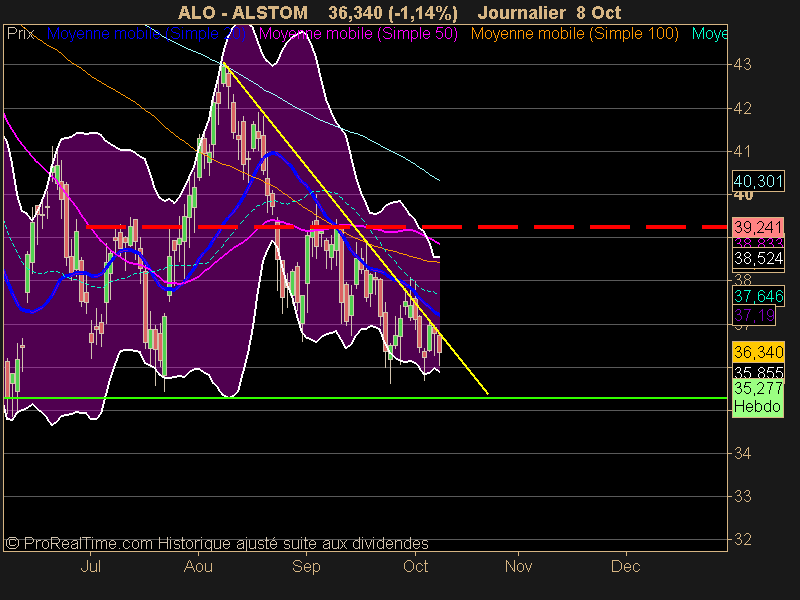Screen dimensions: 800x600
Task: Click the 32 tick on the price axis
Action: (x=742, y=539)
